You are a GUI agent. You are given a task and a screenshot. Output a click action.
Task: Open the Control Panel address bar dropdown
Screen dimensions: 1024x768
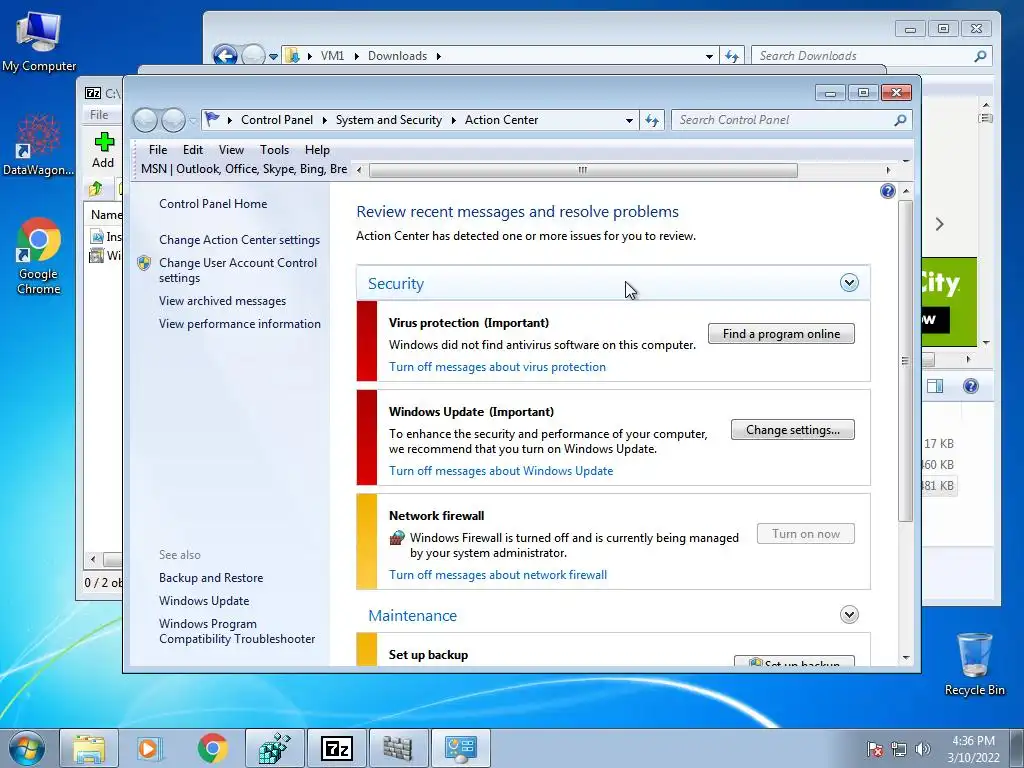(629, 120)
